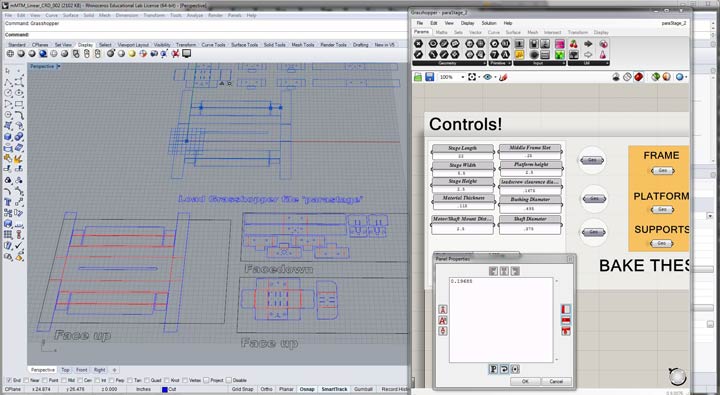Open the Solid Tools toolbar tab in Rhino
Image resolution: width=720 pixels, height=395 pixels.
click(275, 45)
